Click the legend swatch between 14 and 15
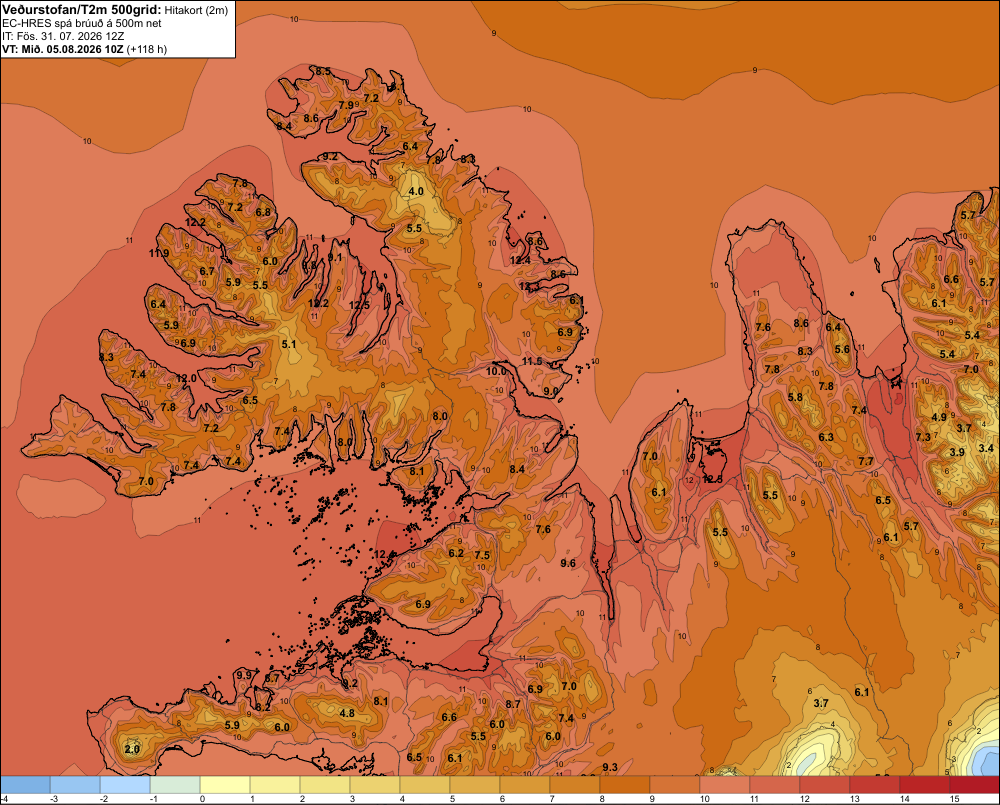Screen dimensions: 1000x805 (x=925, y=784)
